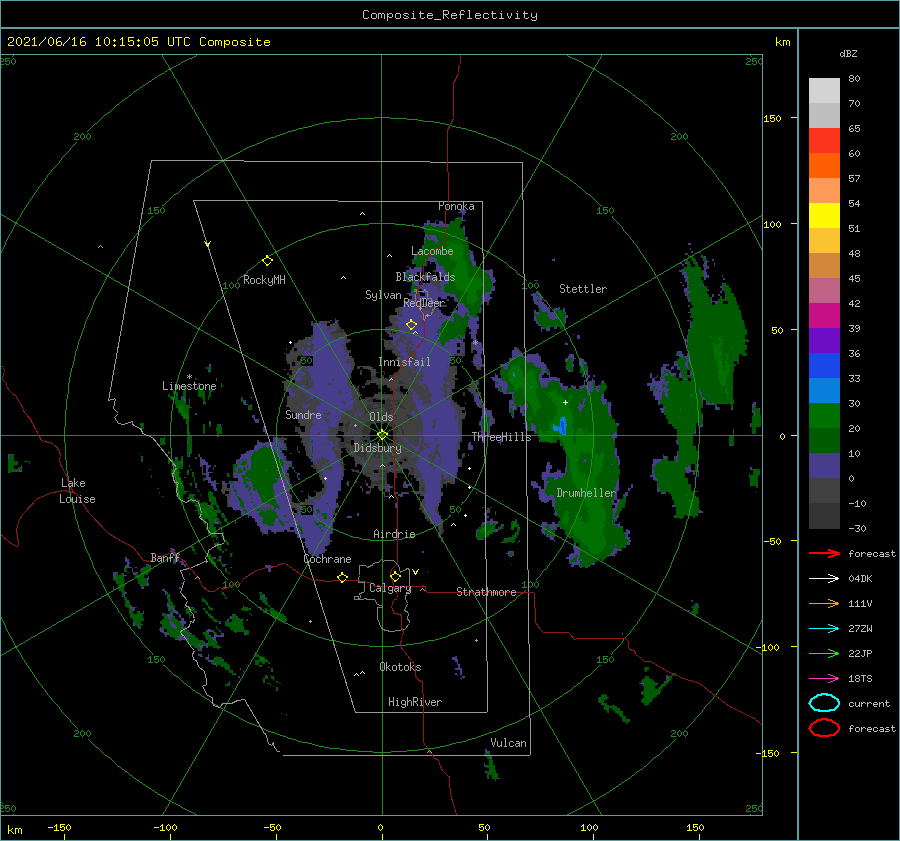Click the Sundre town label
This screenshot has height=841, width=900.
[x=303, y=414]
